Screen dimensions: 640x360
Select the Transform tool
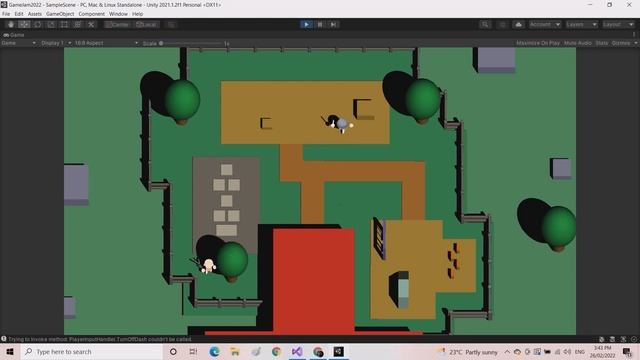pos(78,24)
